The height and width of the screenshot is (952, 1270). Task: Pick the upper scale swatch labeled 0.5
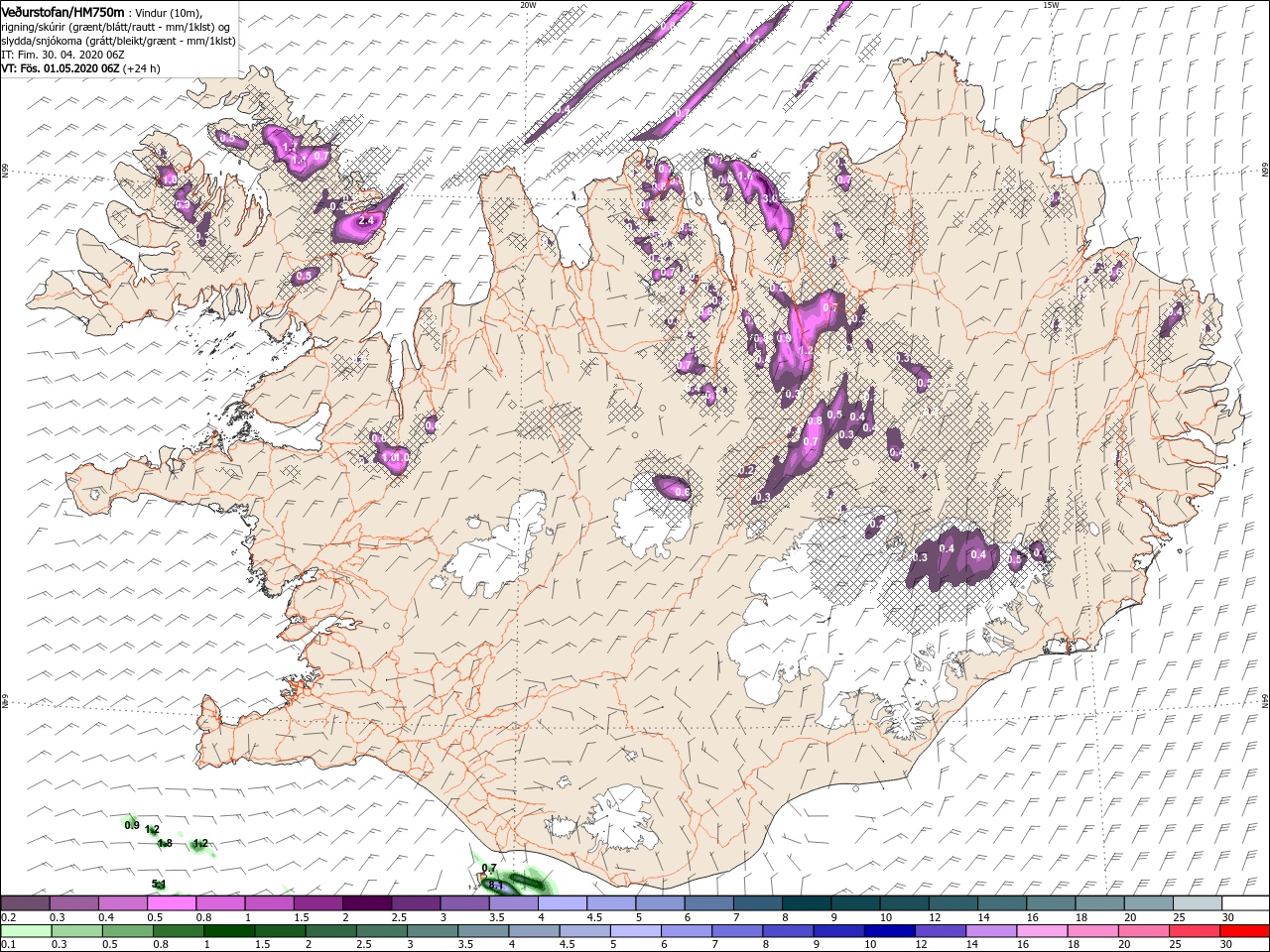pyautogui.click(x=172, y=903)
